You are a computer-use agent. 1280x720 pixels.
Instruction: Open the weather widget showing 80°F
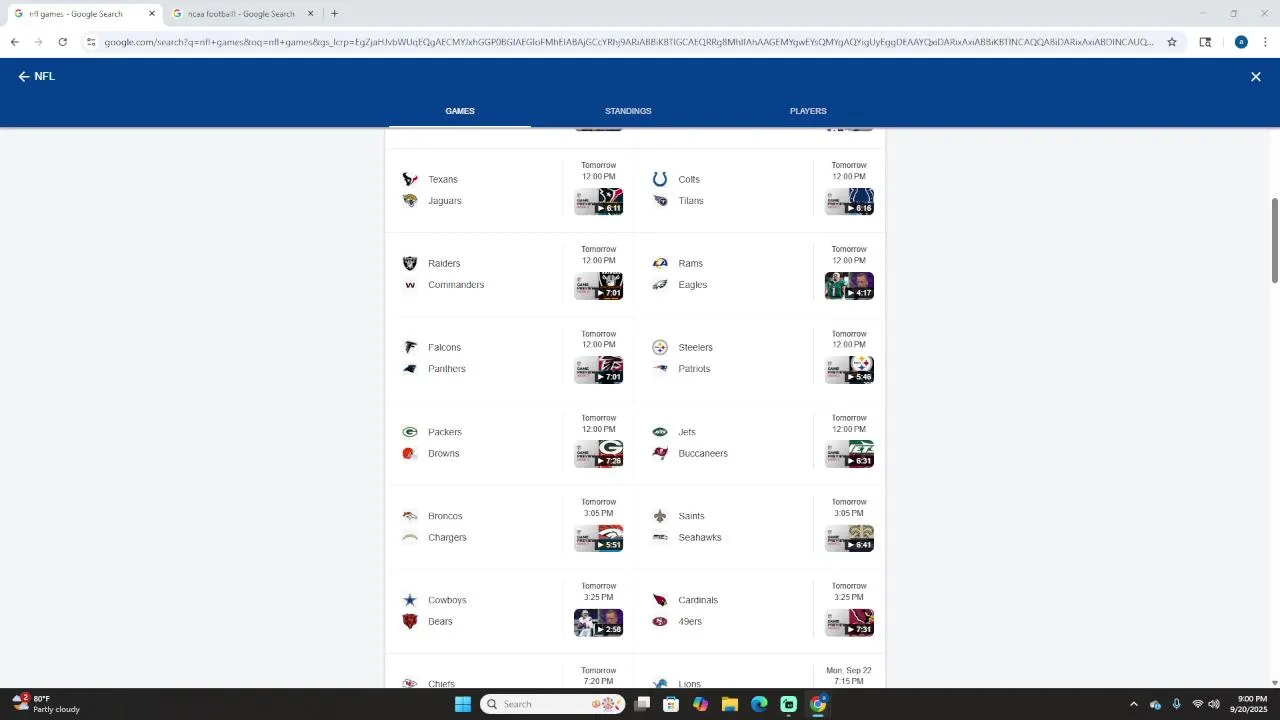click(47, 704)
